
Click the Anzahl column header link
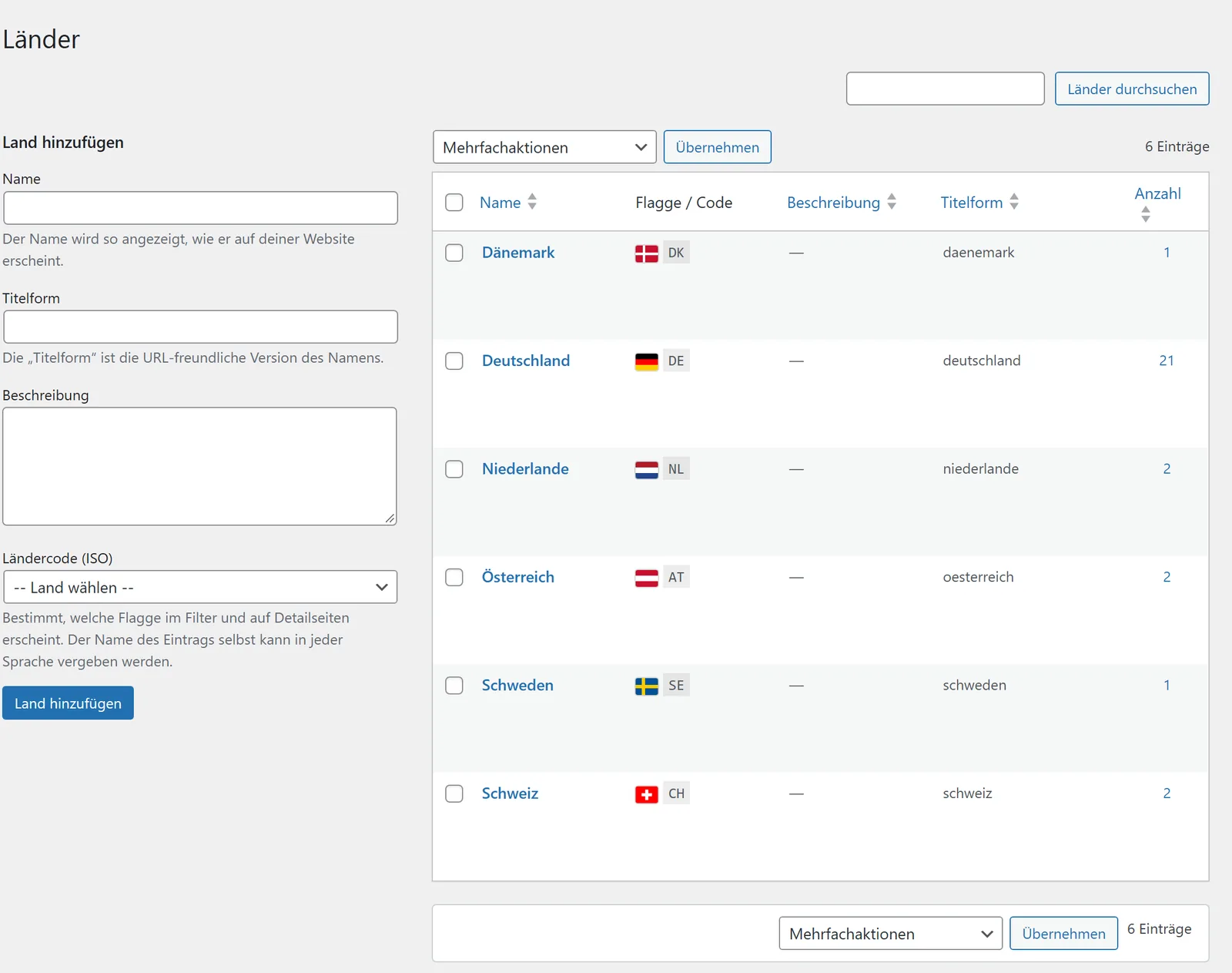(x=1157, y=193)
